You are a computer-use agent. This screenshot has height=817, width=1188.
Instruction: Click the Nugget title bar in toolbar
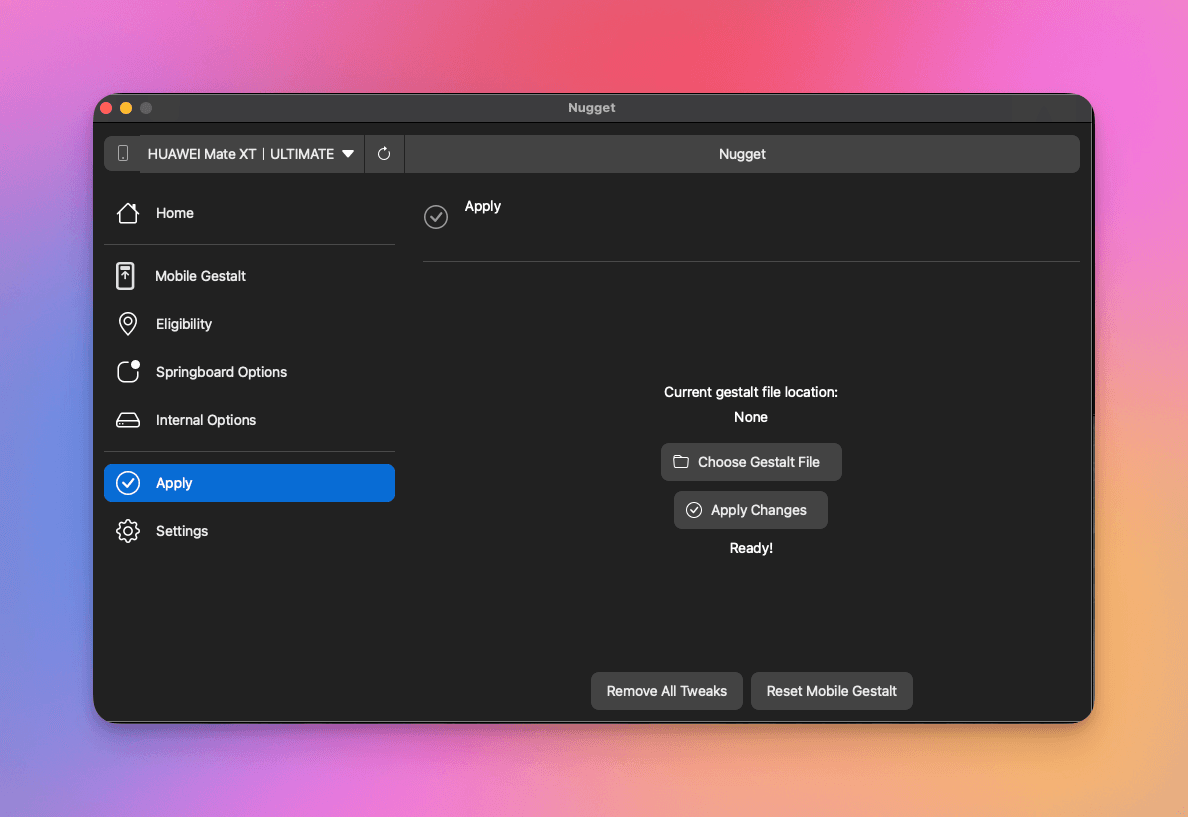(x=742, y=154)
